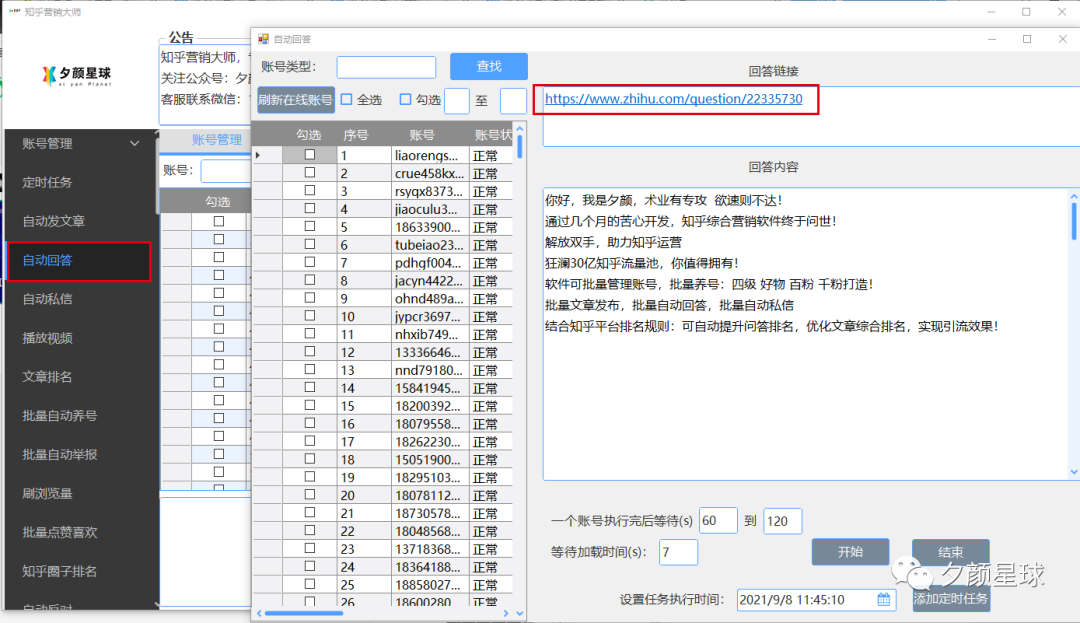The width and height of the screenshot is (1080, 623).
Task: Select account cell jacyn4422...
Action: (x=429, y=281)
